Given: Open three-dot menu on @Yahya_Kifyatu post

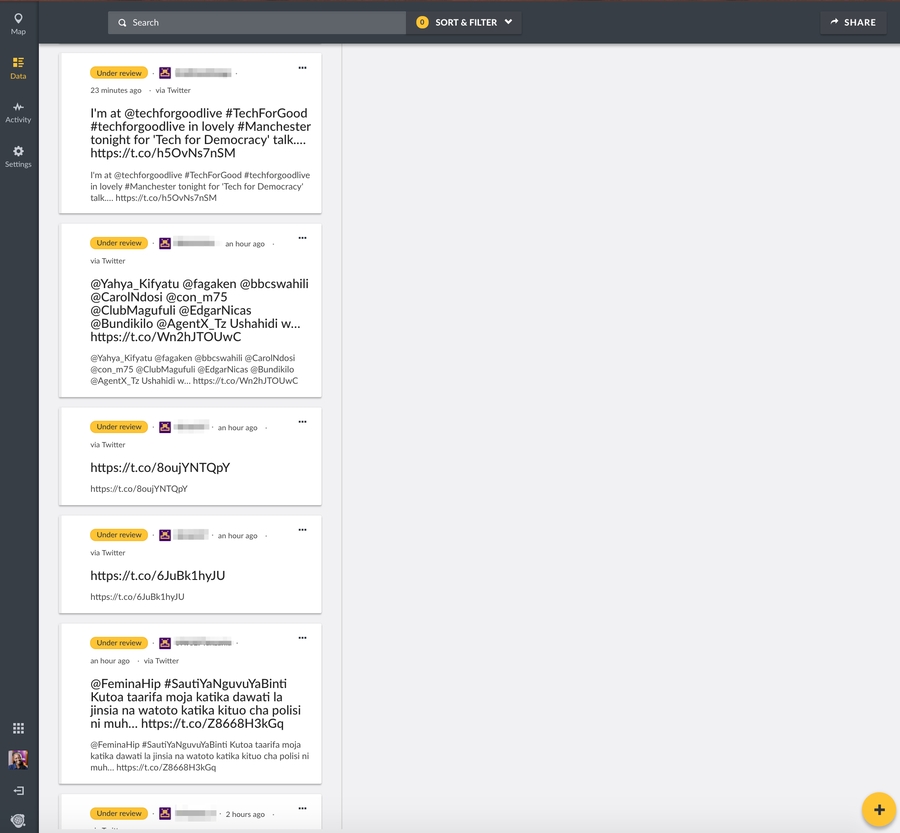Looking at the screenshot, I should click(302, 238).
